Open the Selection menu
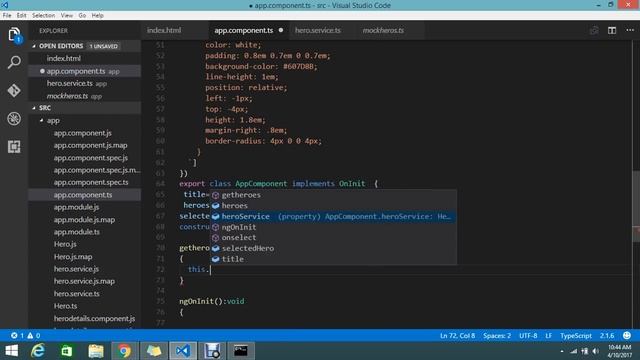Screen dimensions: 640x360 pyautogui.click(x=43, y=16)
